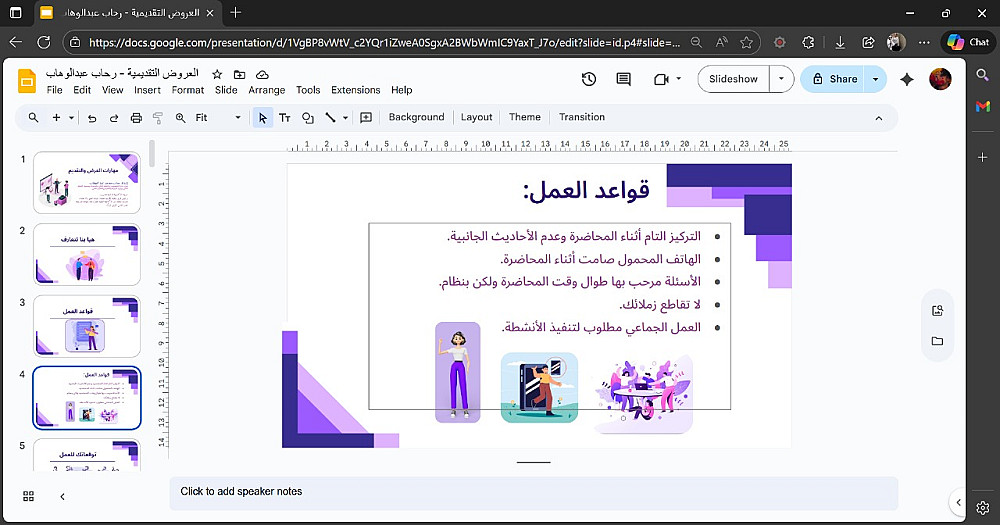Image resolution: width=1000 pixels, height=525 pixels.
Task: Open the Help menu
Action: [x=402, y=90]
